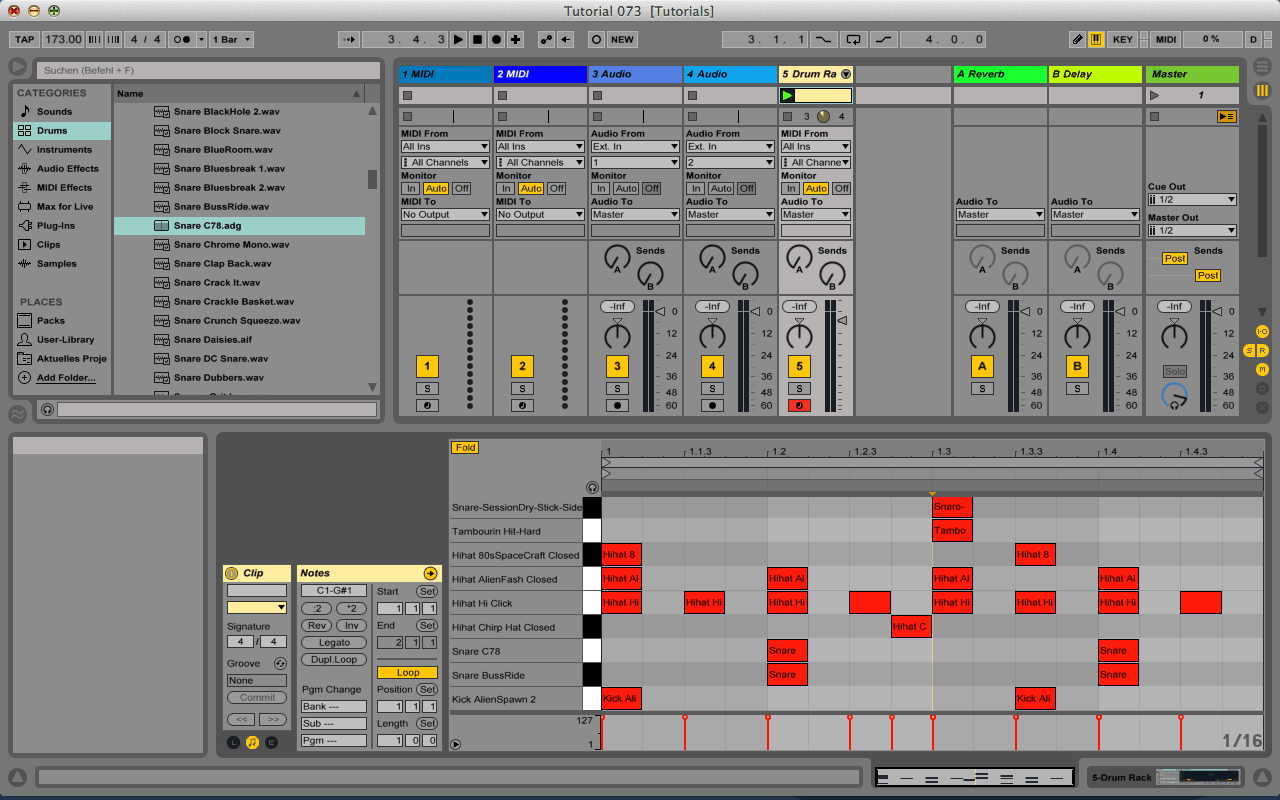Open the MIDI From dropdown on track 1 MIDI
Image resolution: width=1280 pixels, height=800 pixels.
click(444, 146)
